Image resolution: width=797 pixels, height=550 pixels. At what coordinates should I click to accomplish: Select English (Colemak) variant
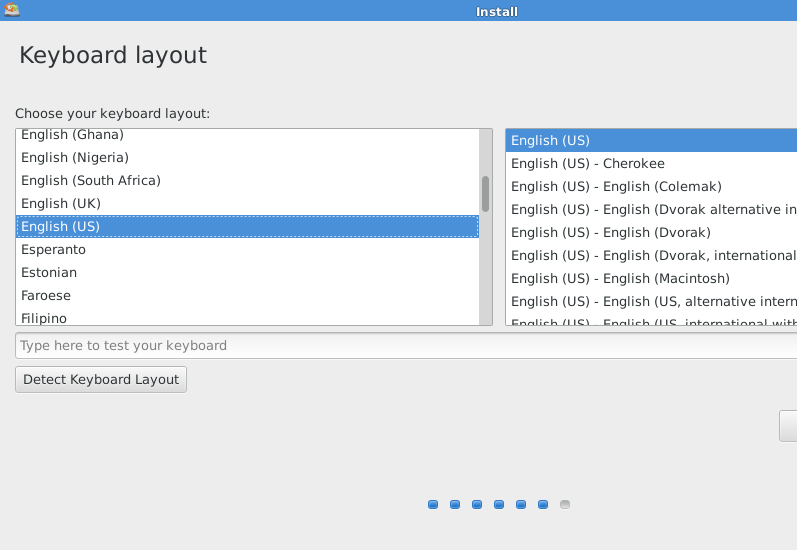[x=616, y=186]
